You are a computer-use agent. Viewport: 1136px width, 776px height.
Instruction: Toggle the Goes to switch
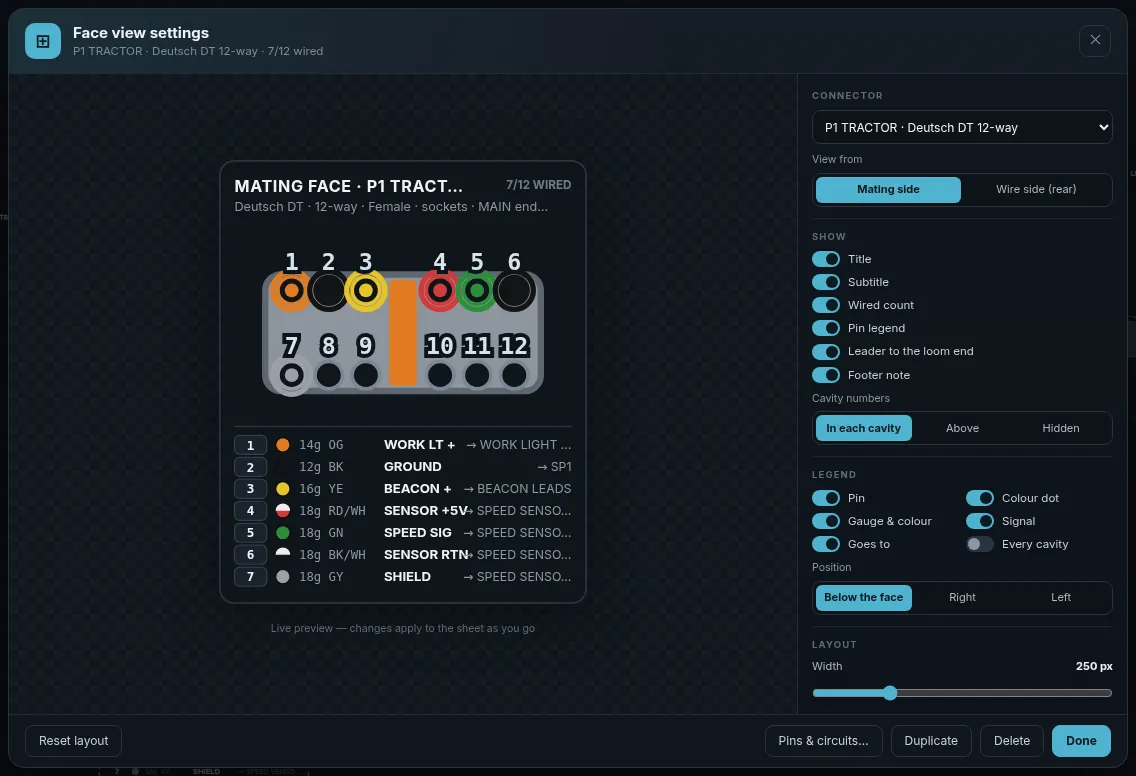pos(825,544)
